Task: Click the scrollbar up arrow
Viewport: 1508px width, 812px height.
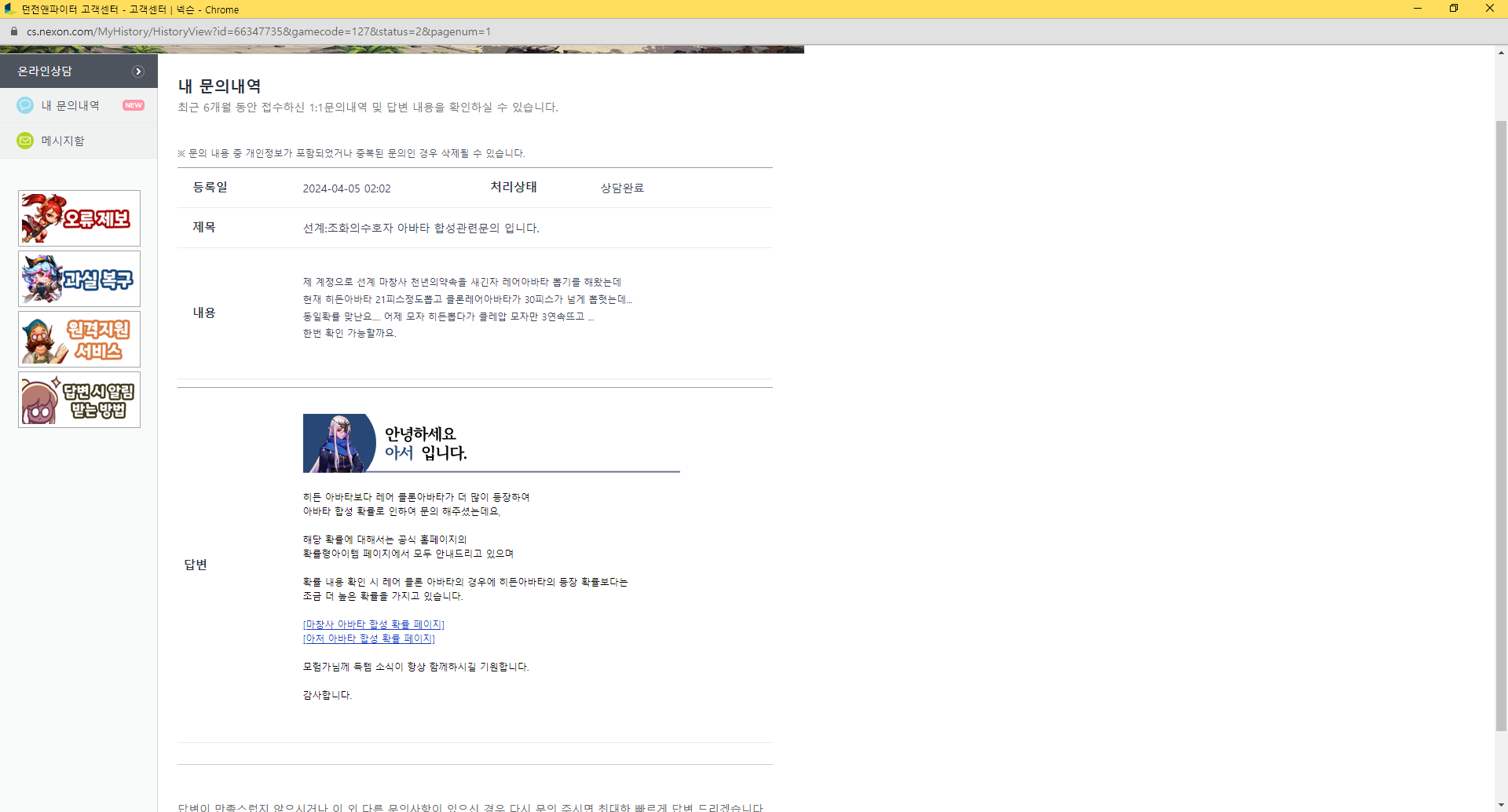Action: [1501, 53]
